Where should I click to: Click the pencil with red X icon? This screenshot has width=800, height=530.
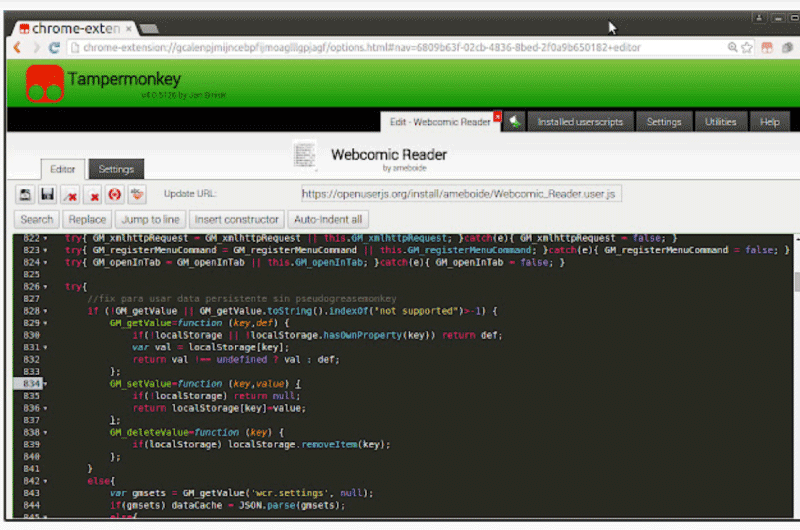pos(70,194)
